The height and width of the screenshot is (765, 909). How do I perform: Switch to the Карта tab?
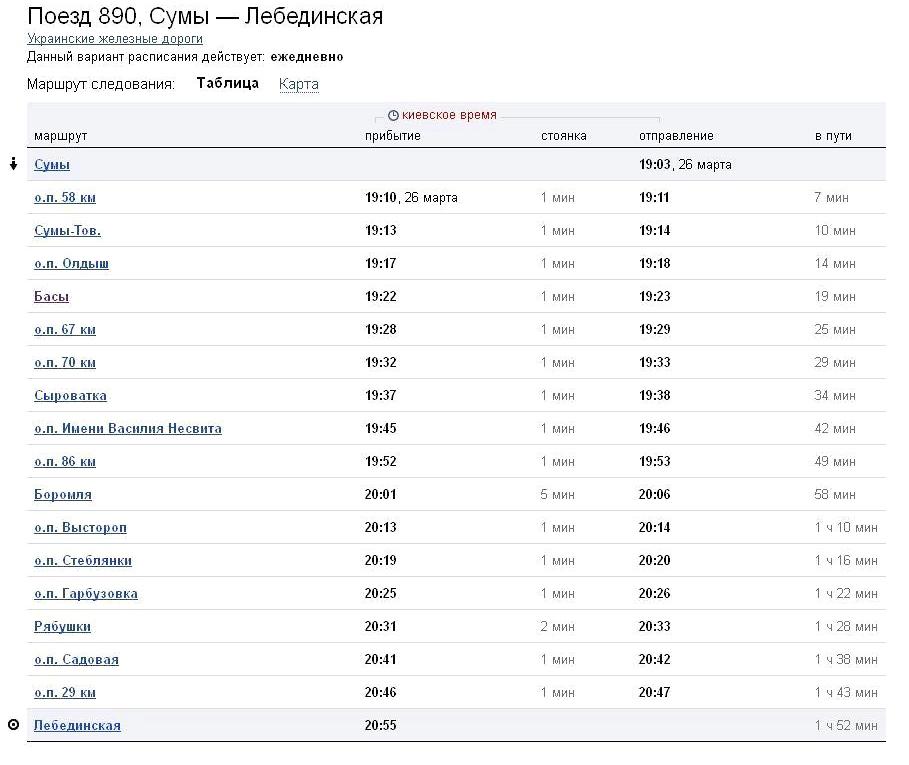coord(299,84)
